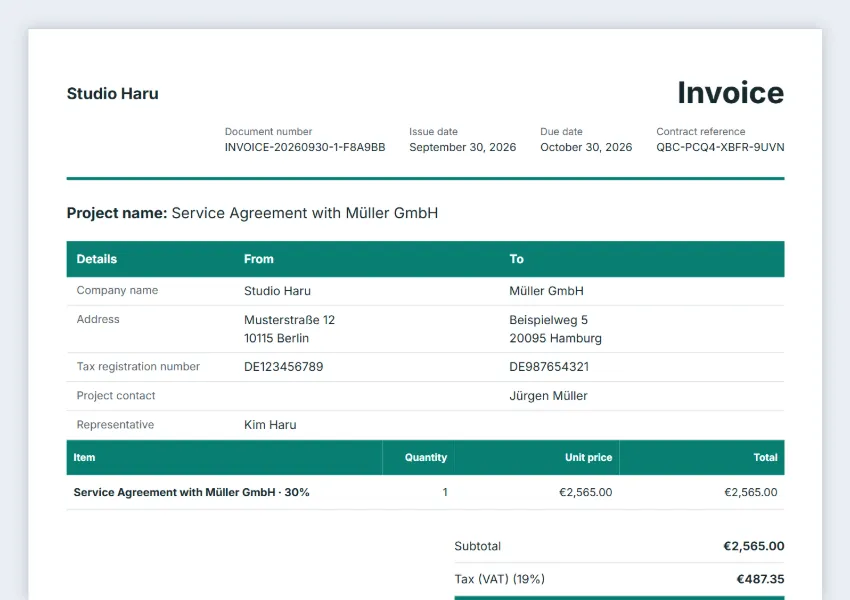Click the large Invoice title
Viewport: 850px width, 600px height.
coord(730,93)
